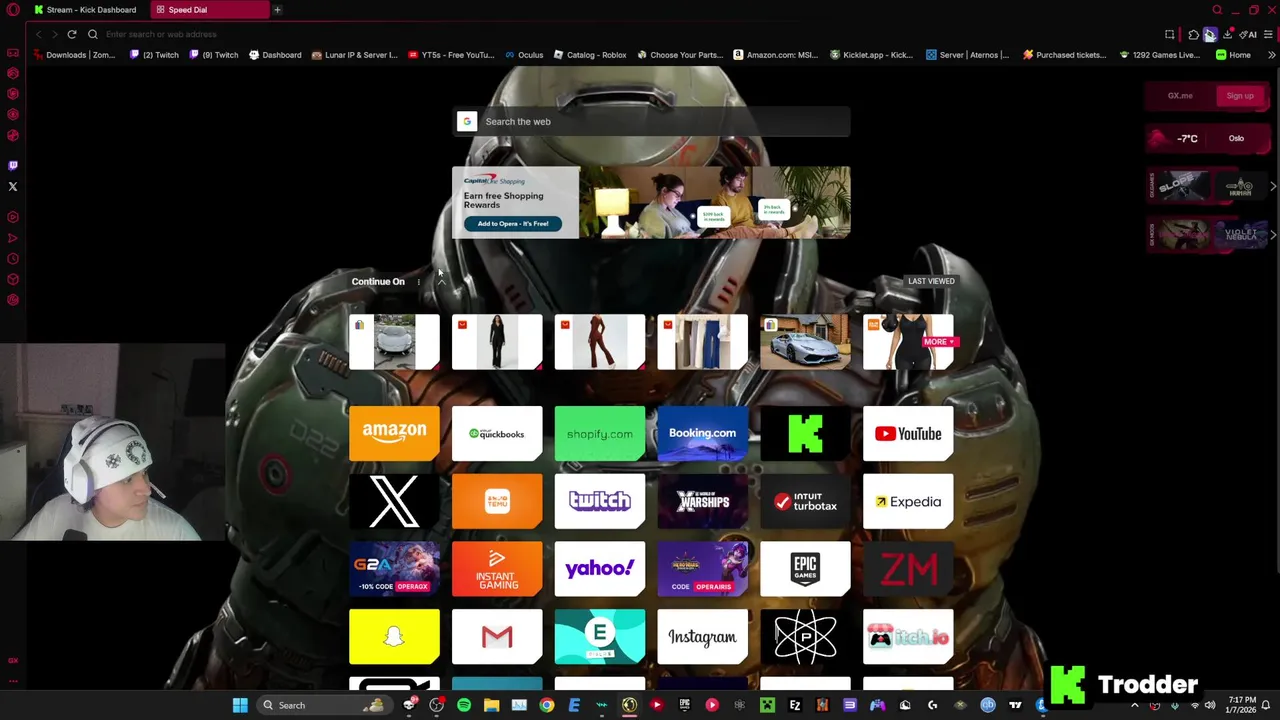Open File Explorer from the taskbar

pos(491,705)
